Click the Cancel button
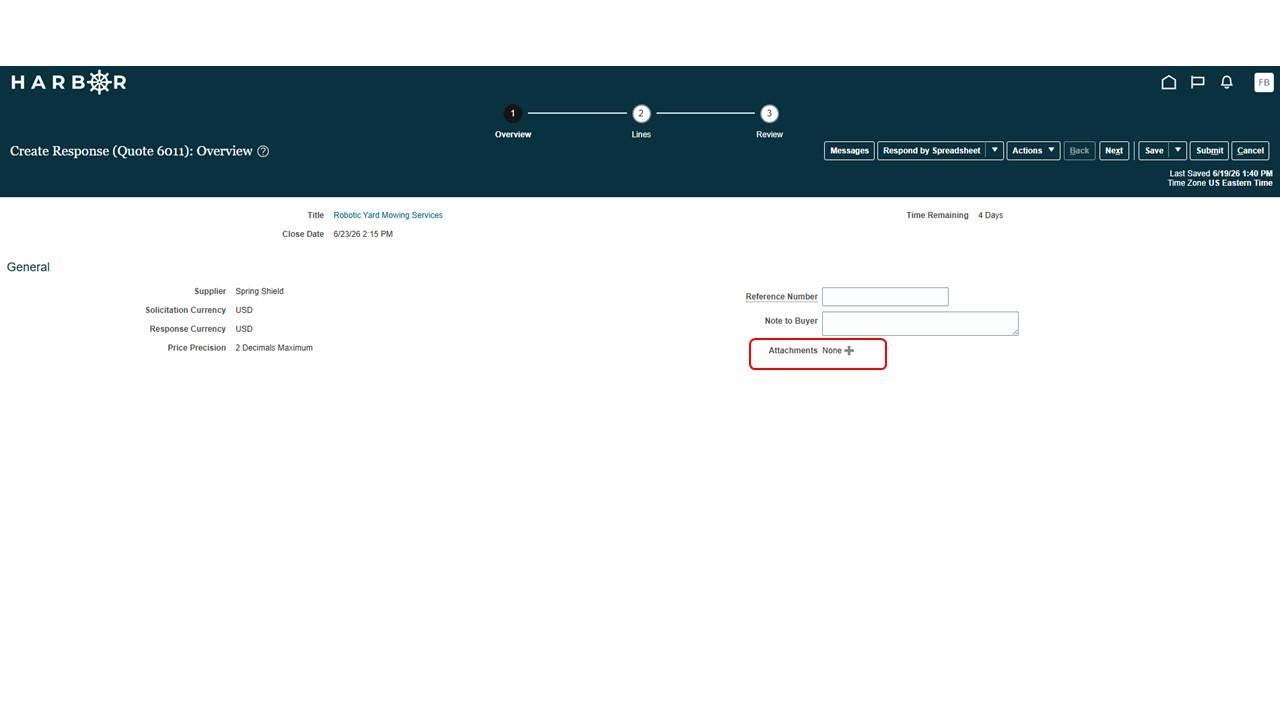The width and height of the screenshot is (1280, 720). pos(1250,151)
